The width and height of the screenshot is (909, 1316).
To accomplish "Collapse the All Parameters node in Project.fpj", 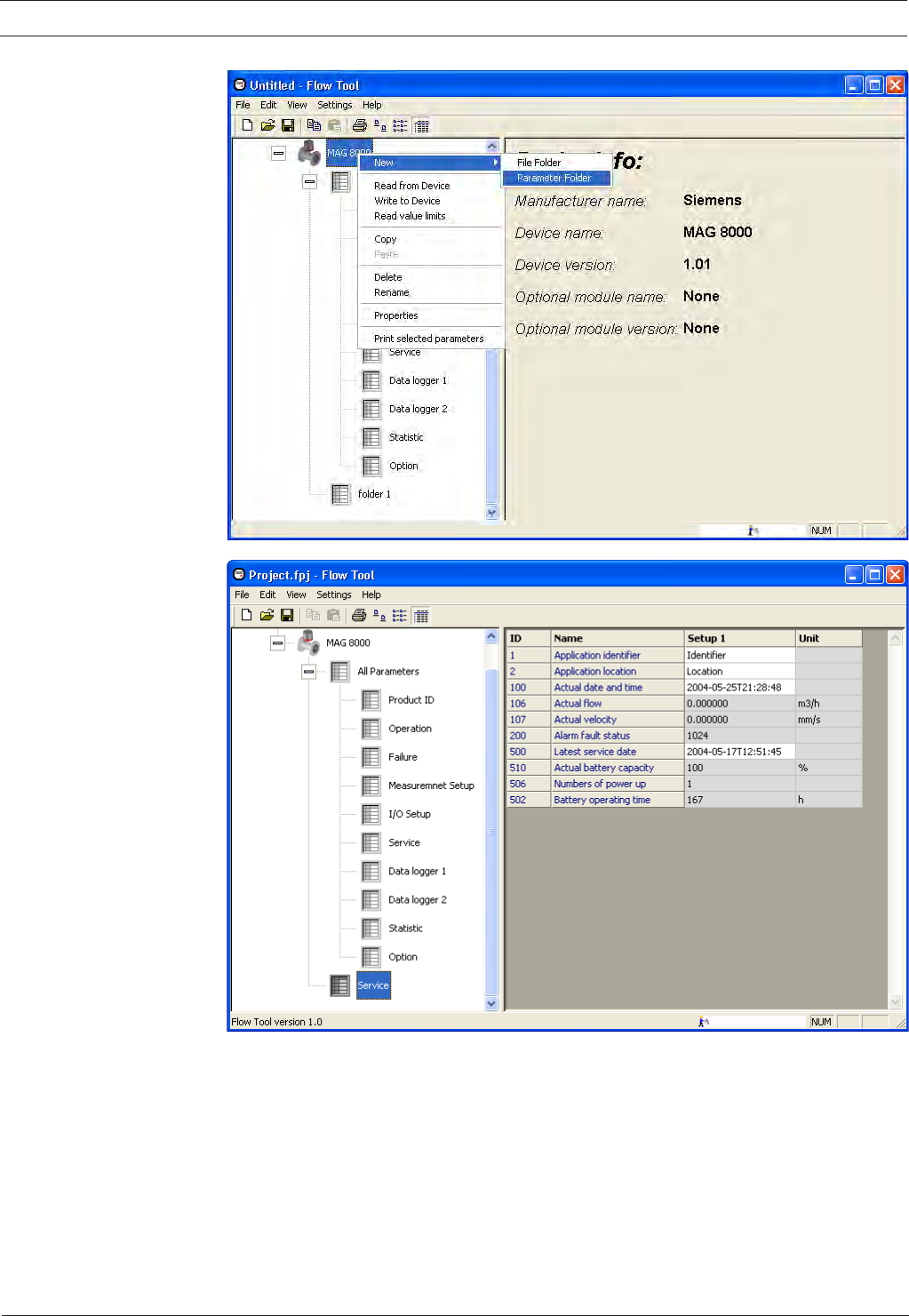I will (x=308, y=671).
